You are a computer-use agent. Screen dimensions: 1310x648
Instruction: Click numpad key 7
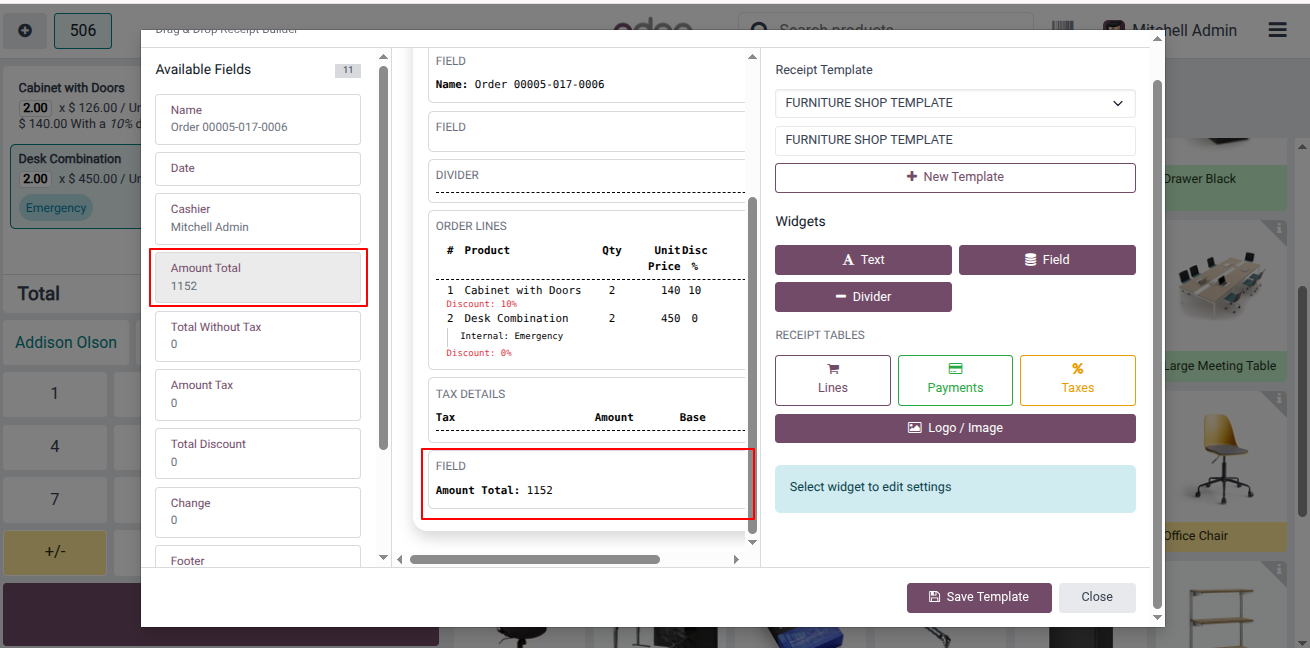[55, 499]
